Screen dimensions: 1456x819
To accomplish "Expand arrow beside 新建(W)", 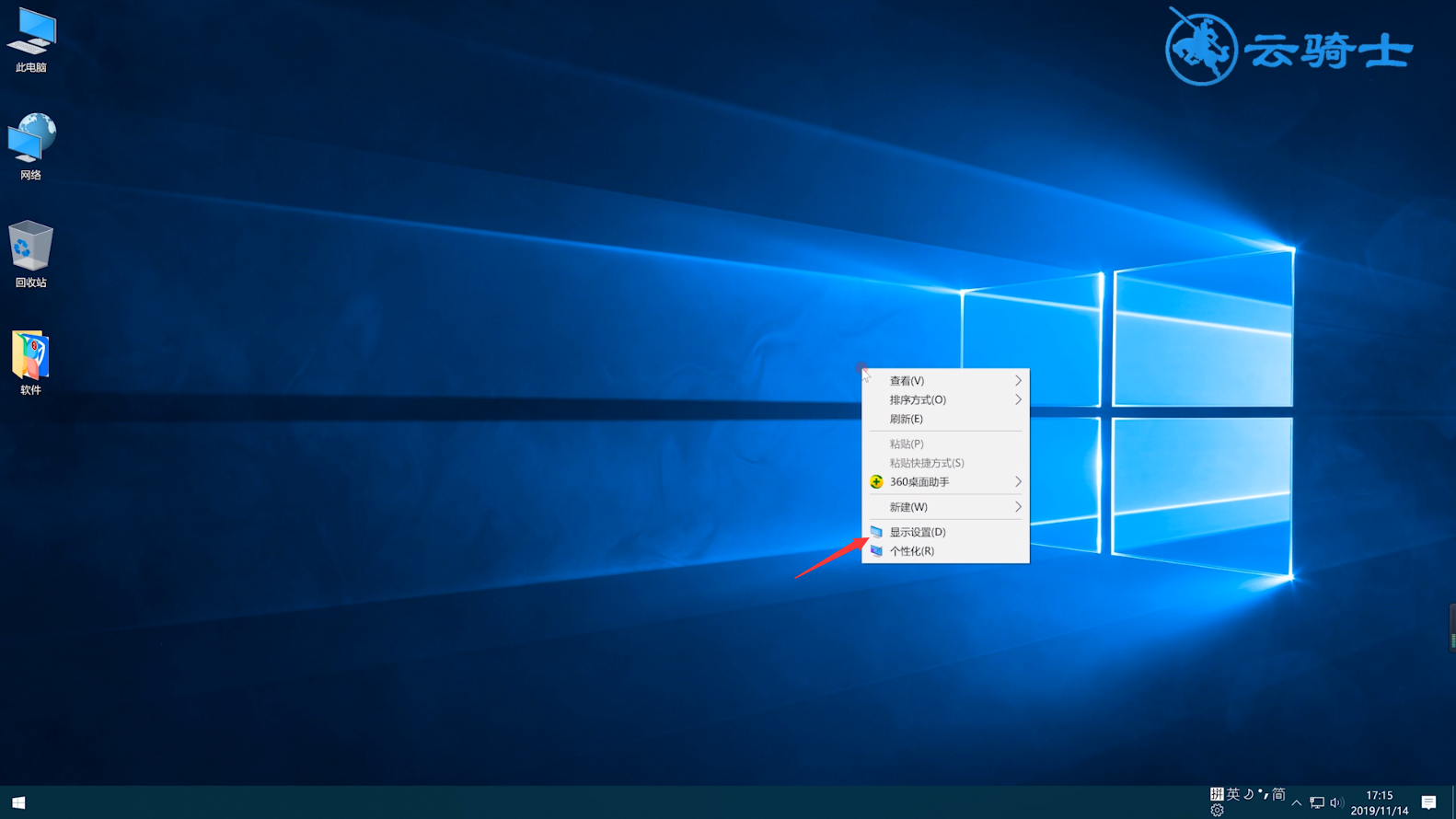I will pos(1018,506).
